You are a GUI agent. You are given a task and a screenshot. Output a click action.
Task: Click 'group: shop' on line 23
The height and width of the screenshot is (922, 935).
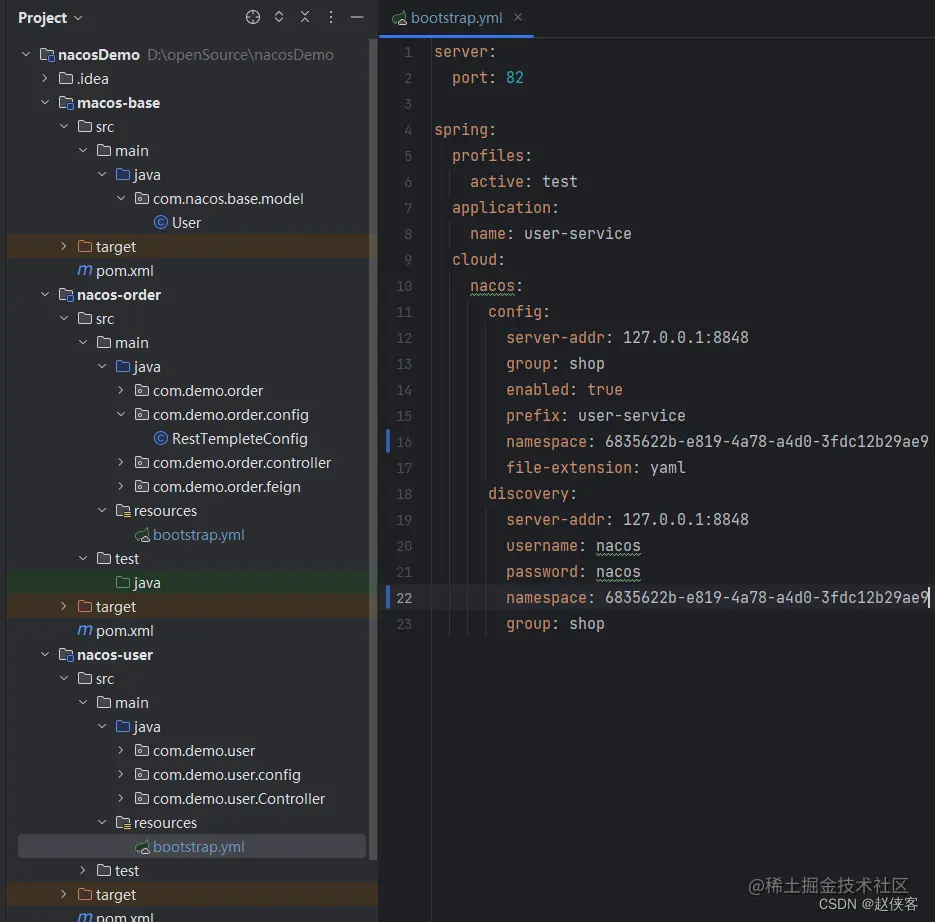555,624
